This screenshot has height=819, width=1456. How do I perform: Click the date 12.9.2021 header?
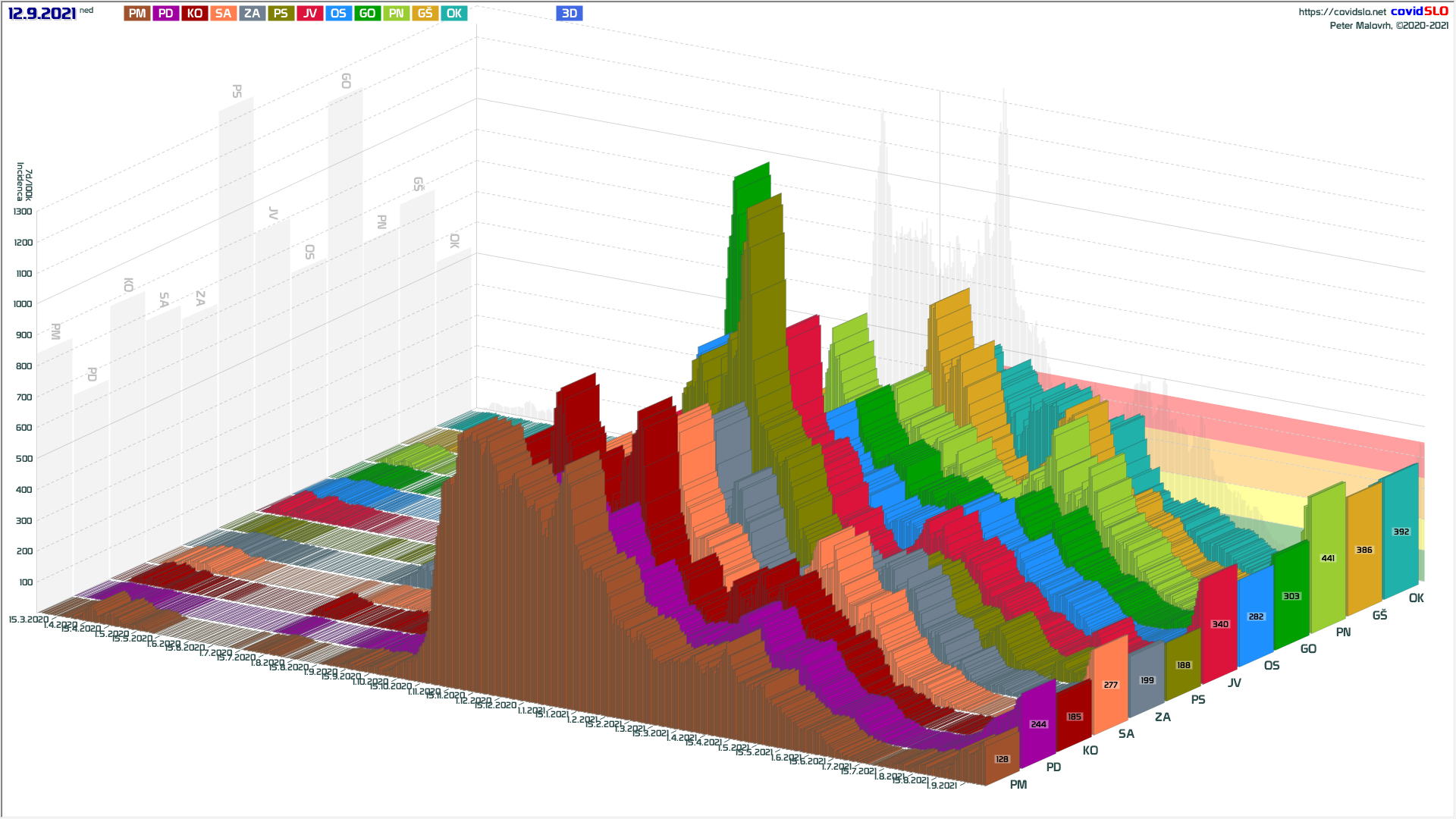[x=42, y=14]
